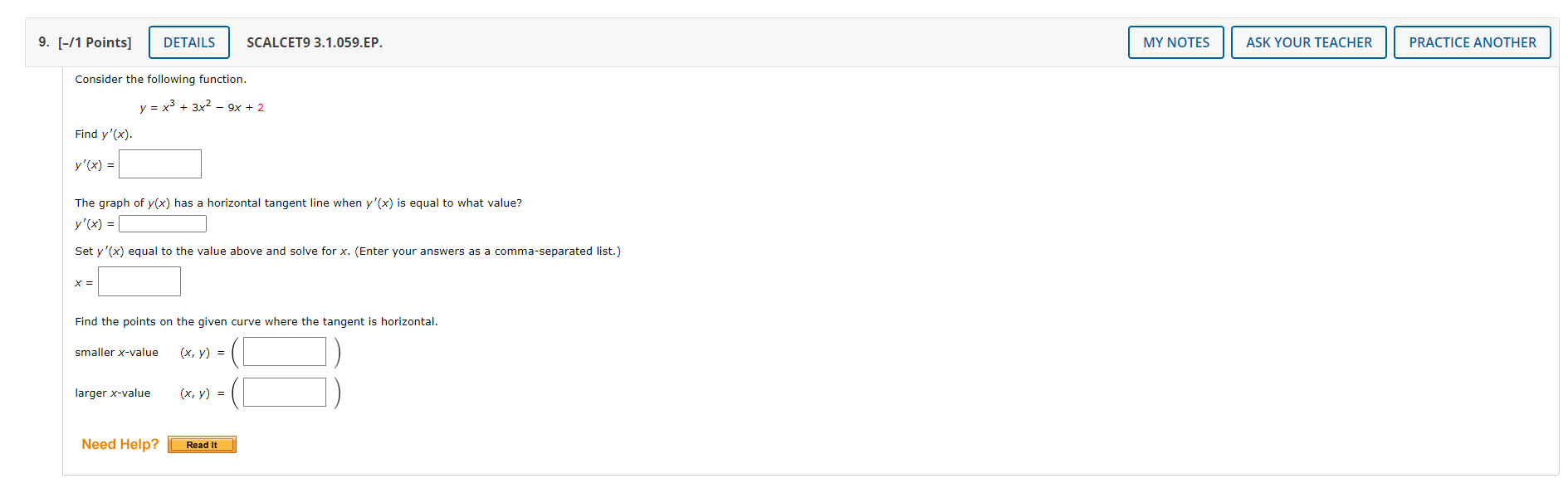
Task: Click the Read It help button
Action: pyautogui.click(x=202, y=445)
